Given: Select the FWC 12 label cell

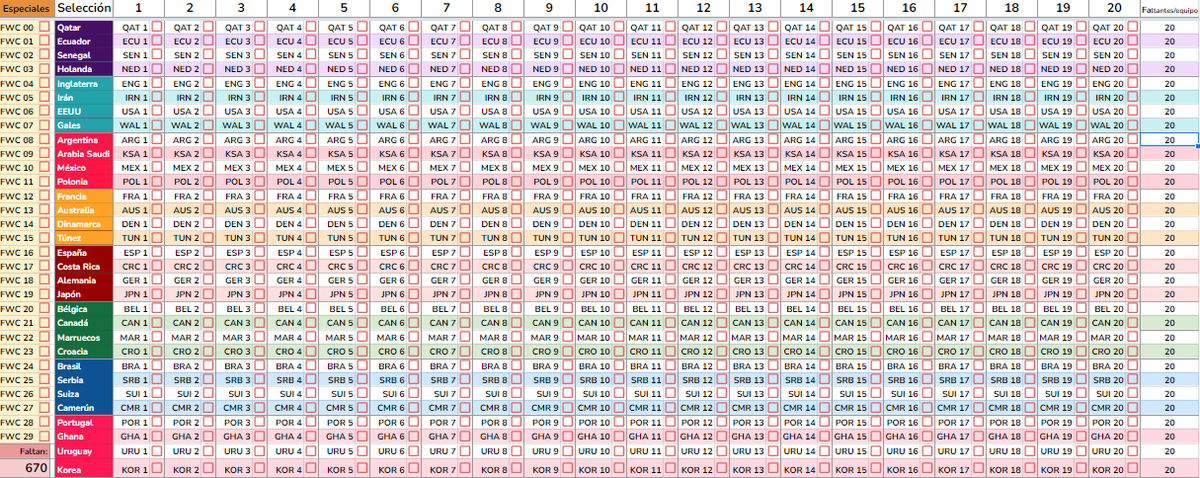Looking at the screenshot, I should (17, 196).
